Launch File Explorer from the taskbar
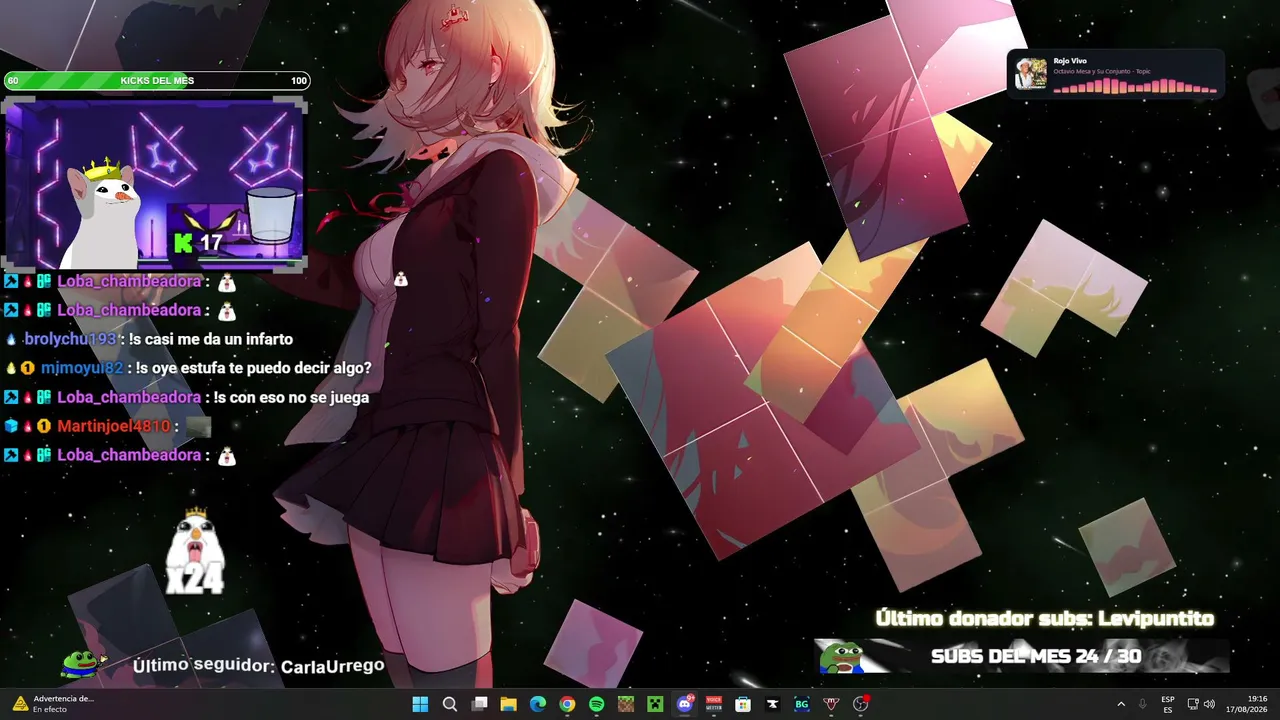This screenshot has height=720, width=1280. pos(508,704)
